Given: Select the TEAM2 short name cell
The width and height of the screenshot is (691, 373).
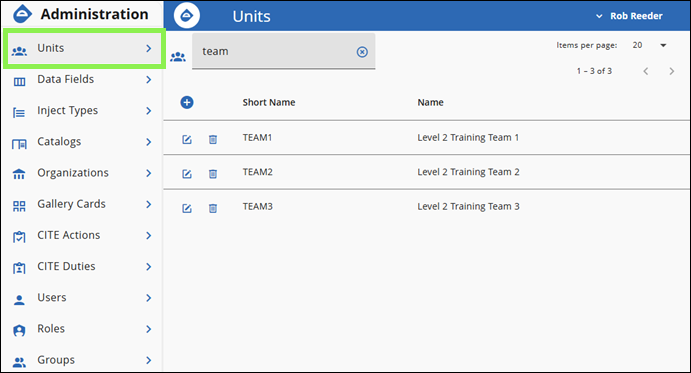Looking at the screenshot, I should pyautogui.click(x=257, y=172).
